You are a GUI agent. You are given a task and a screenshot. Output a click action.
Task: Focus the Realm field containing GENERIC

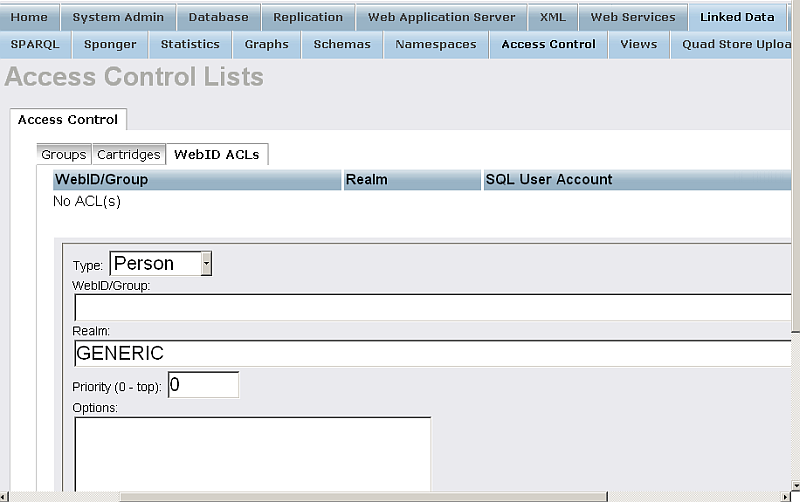[432, 354]
